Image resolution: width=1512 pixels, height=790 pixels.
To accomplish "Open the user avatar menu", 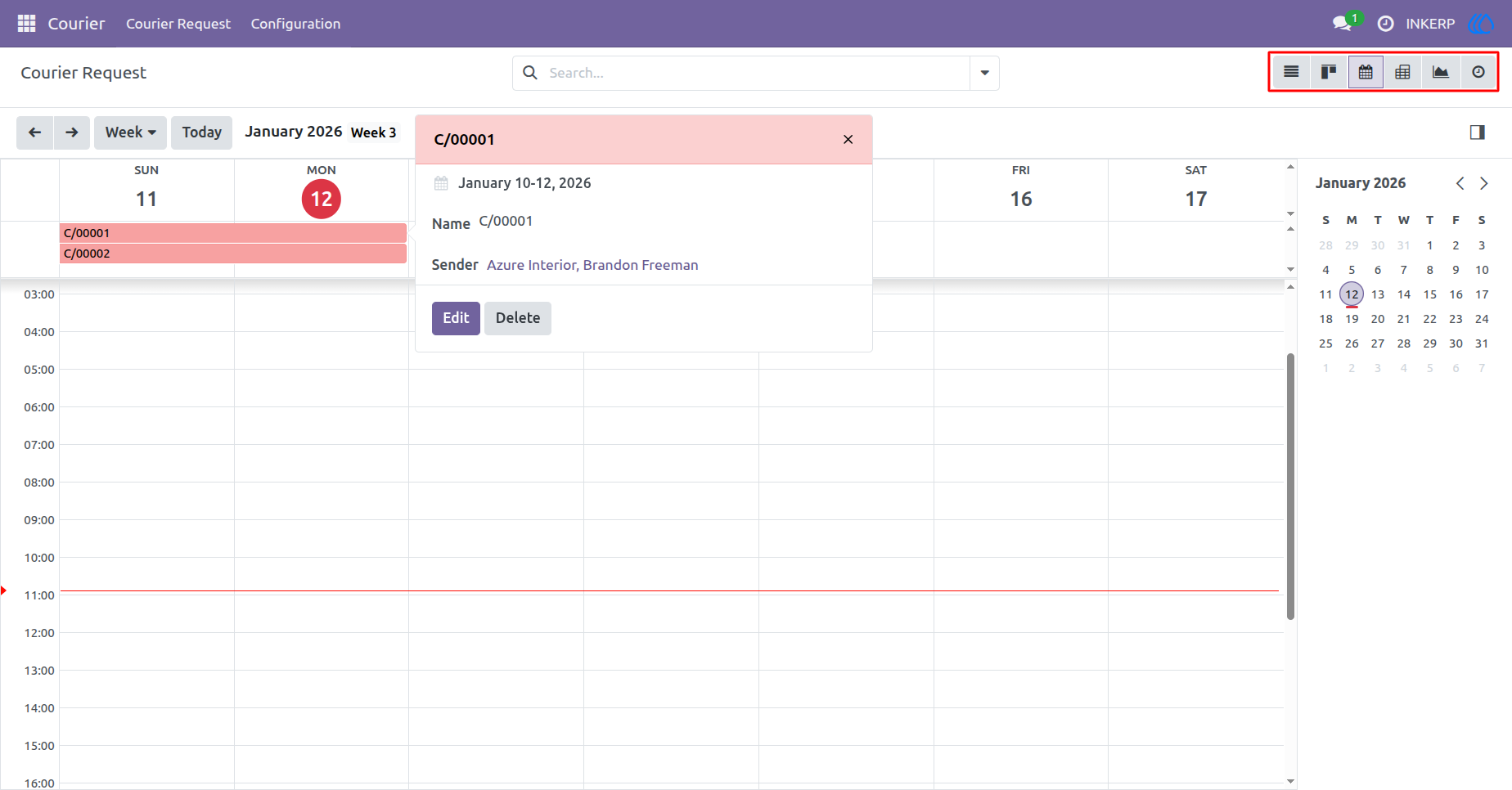I will (1481, 24).
